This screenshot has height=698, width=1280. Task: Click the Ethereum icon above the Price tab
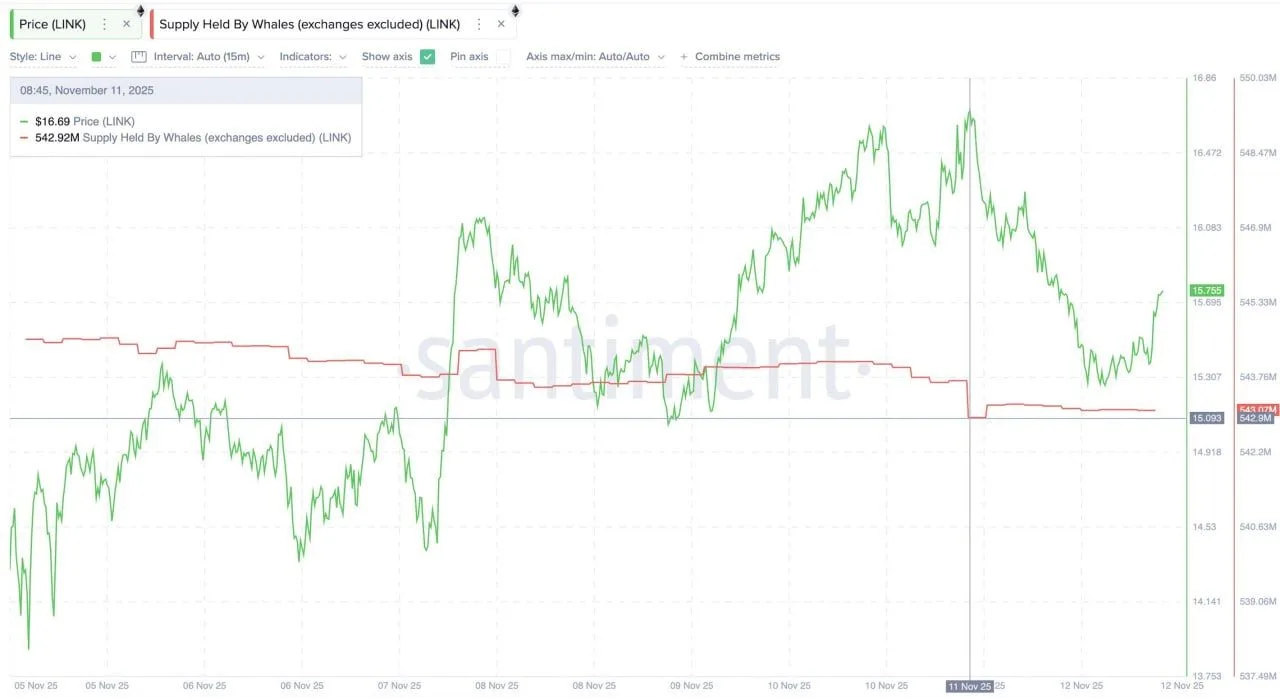[x=140, y=11]
